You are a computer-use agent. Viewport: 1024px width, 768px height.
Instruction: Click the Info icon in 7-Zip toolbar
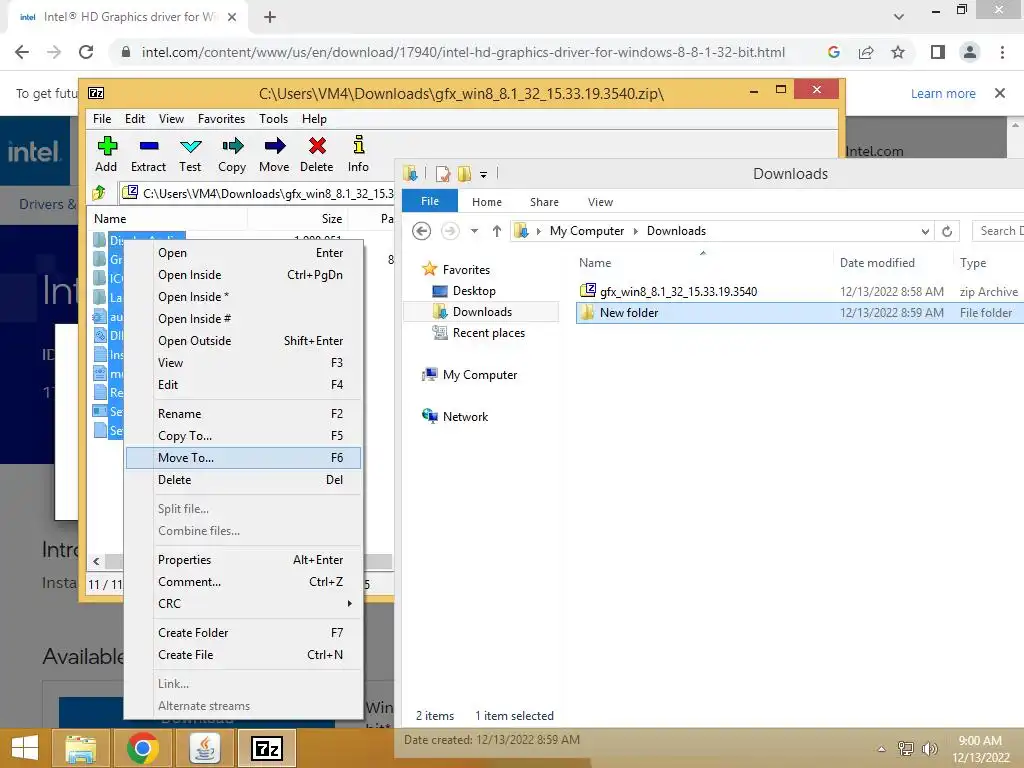tap(359, 145)
